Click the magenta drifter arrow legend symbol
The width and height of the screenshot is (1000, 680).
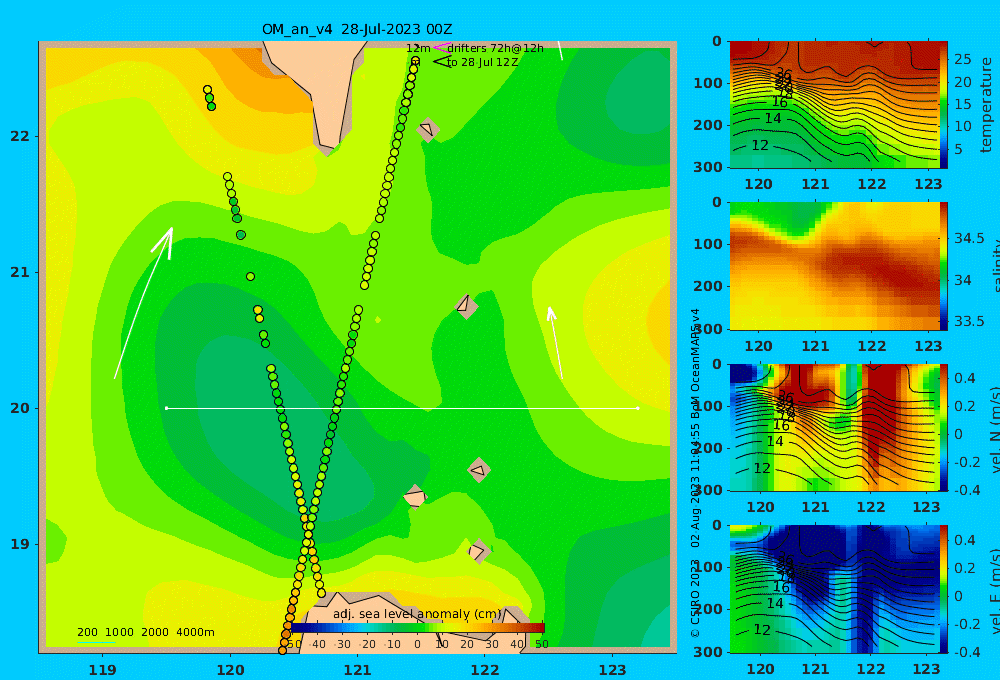tap(441, 48)
